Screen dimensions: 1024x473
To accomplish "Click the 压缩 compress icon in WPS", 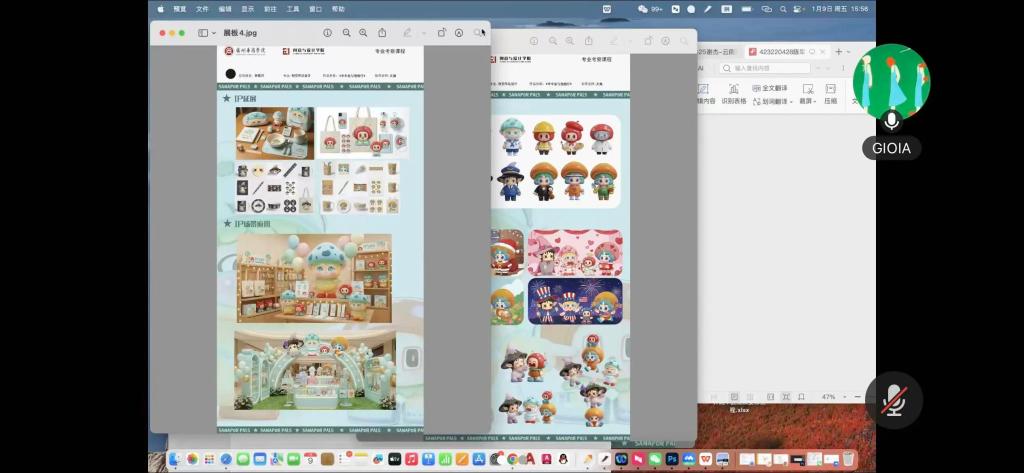I will [x=830, y=93].
